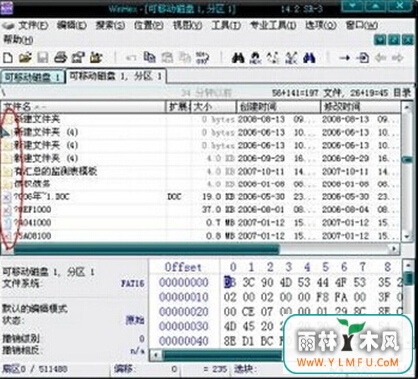Click the Undo arrow icon

click(131, 58)
